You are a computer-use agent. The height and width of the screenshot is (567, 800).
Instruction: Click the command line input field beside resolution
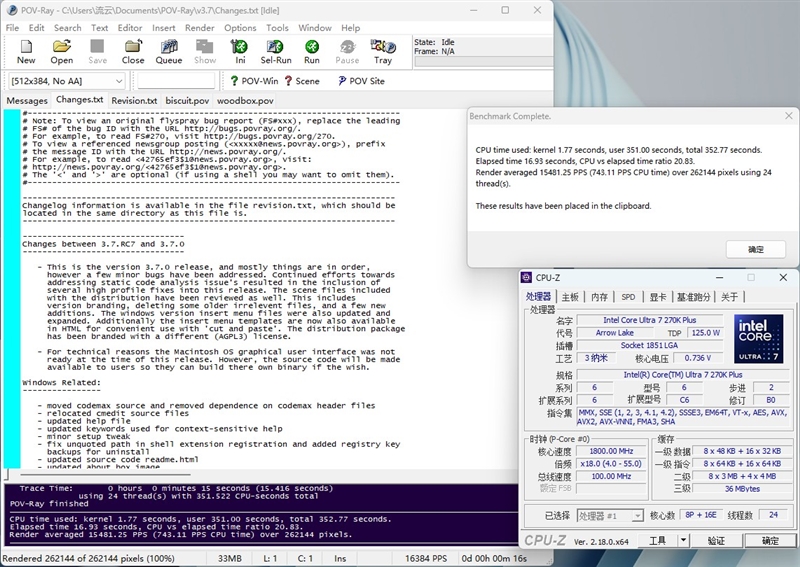click(x=176, y=81)
